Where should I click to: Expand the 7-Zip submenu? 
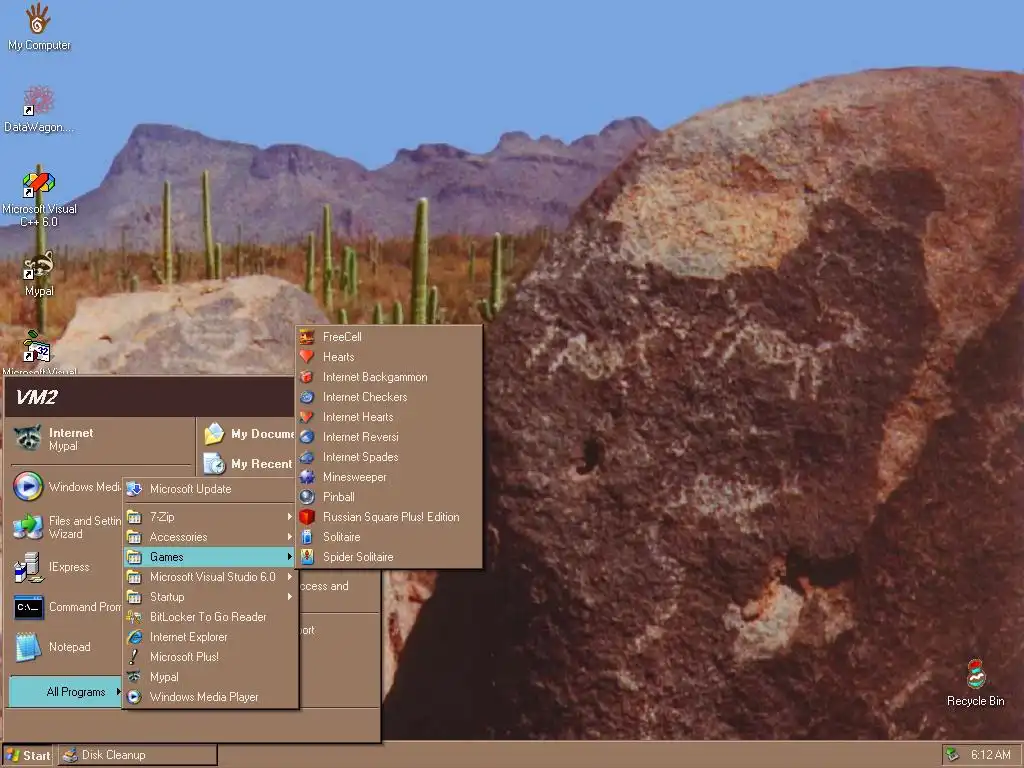pyautogui.click(x=210, y=517)
